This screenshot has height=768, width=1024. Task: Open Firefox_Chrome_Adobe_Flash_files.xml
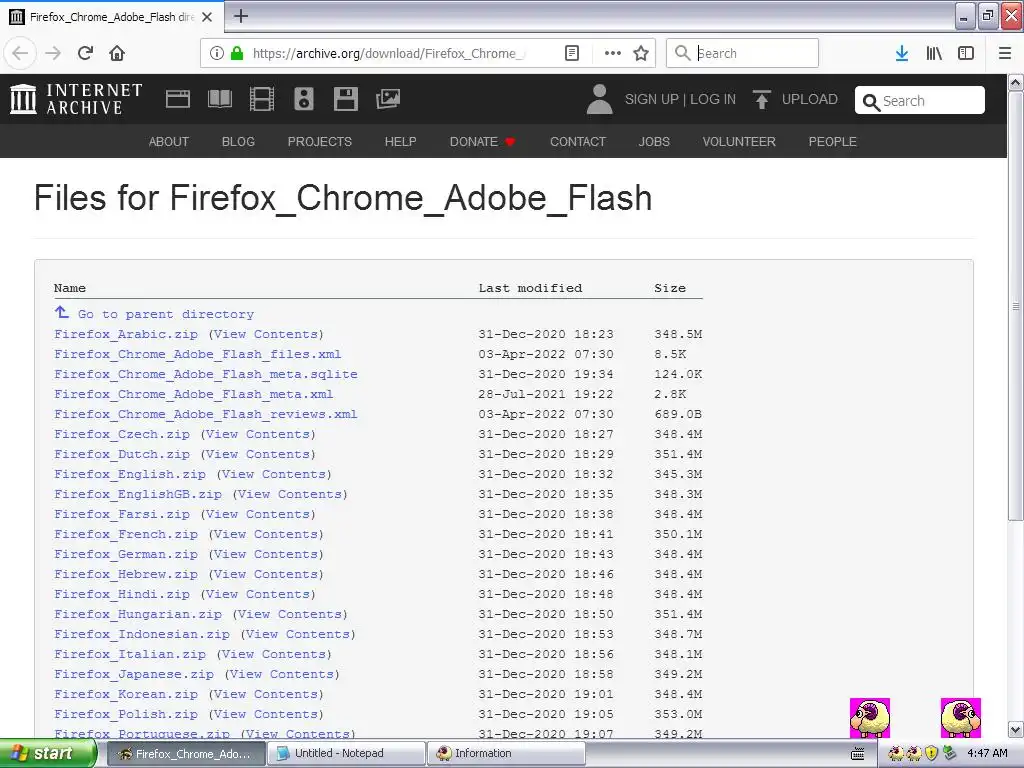click(198, 354)
